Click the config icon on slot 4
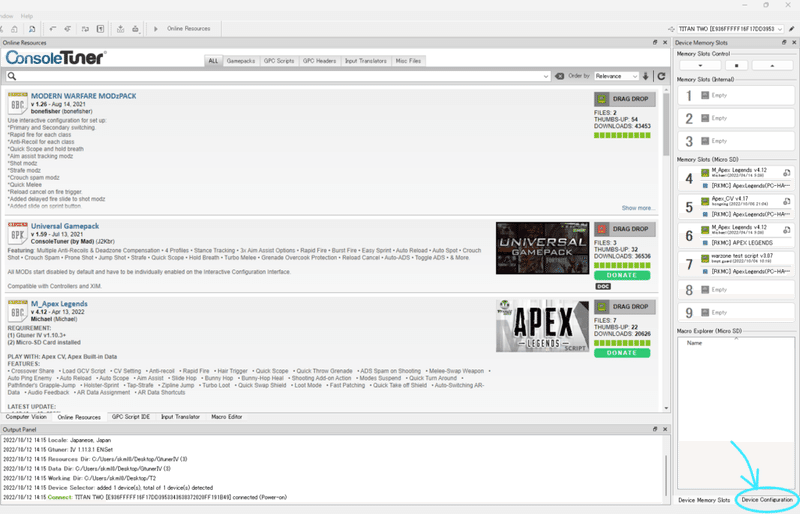 pyautogui.click(x=787, y=173)
